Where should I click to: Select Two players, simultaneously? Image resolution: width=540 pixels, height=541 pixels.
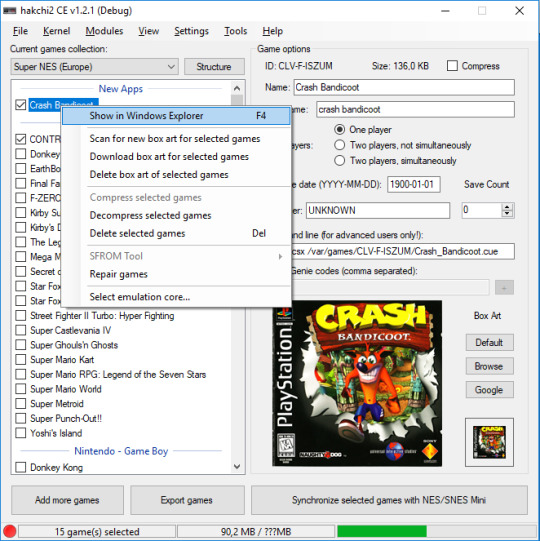[x=340, y=160]
